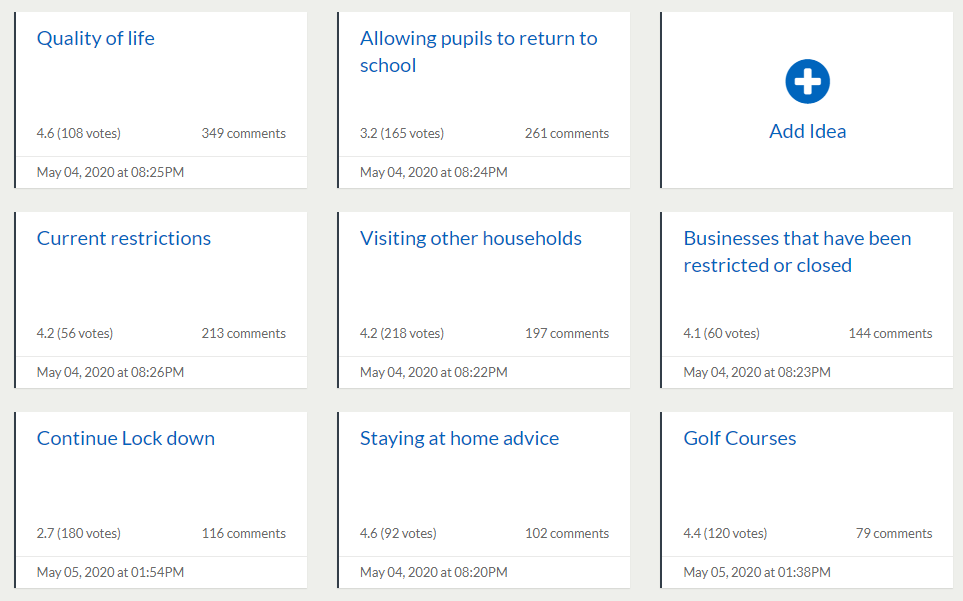This screenshot has width=963, height=601.
Task: View the 261 comments count
Action: 566,134
